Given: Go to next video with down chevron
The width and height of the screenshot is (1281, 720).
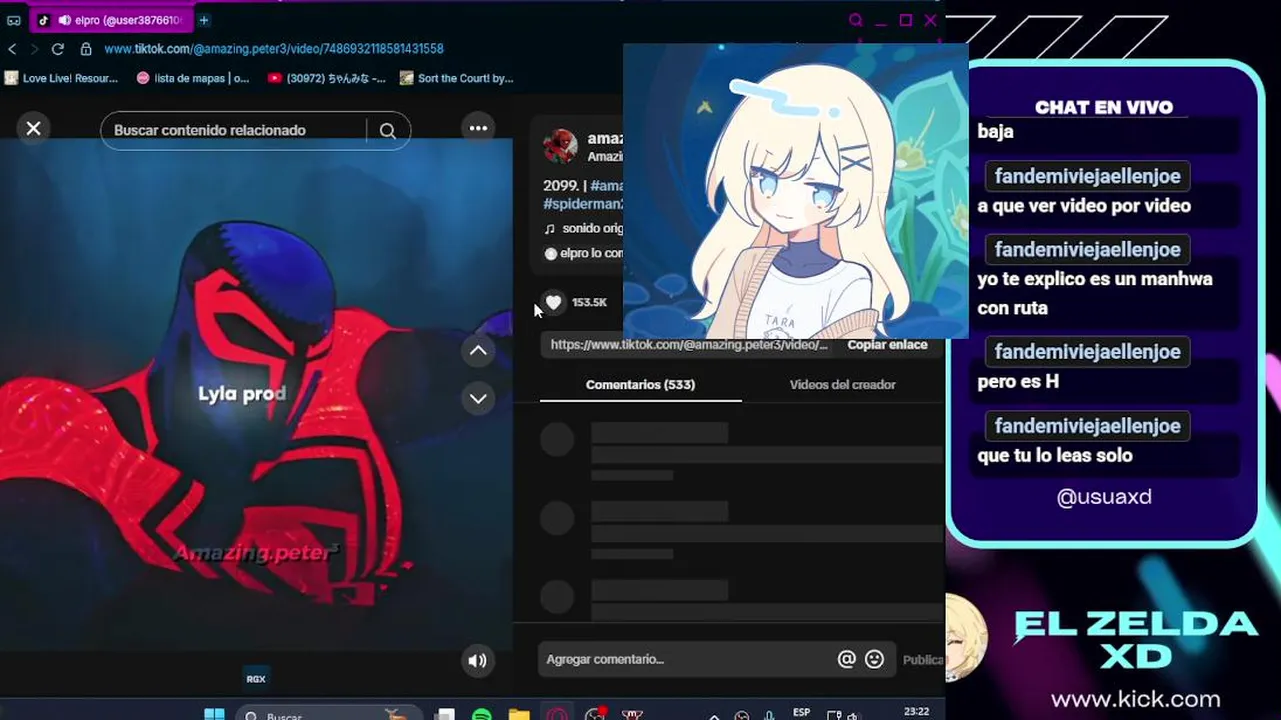Looking at the screenshot, I should coord(479,398).
